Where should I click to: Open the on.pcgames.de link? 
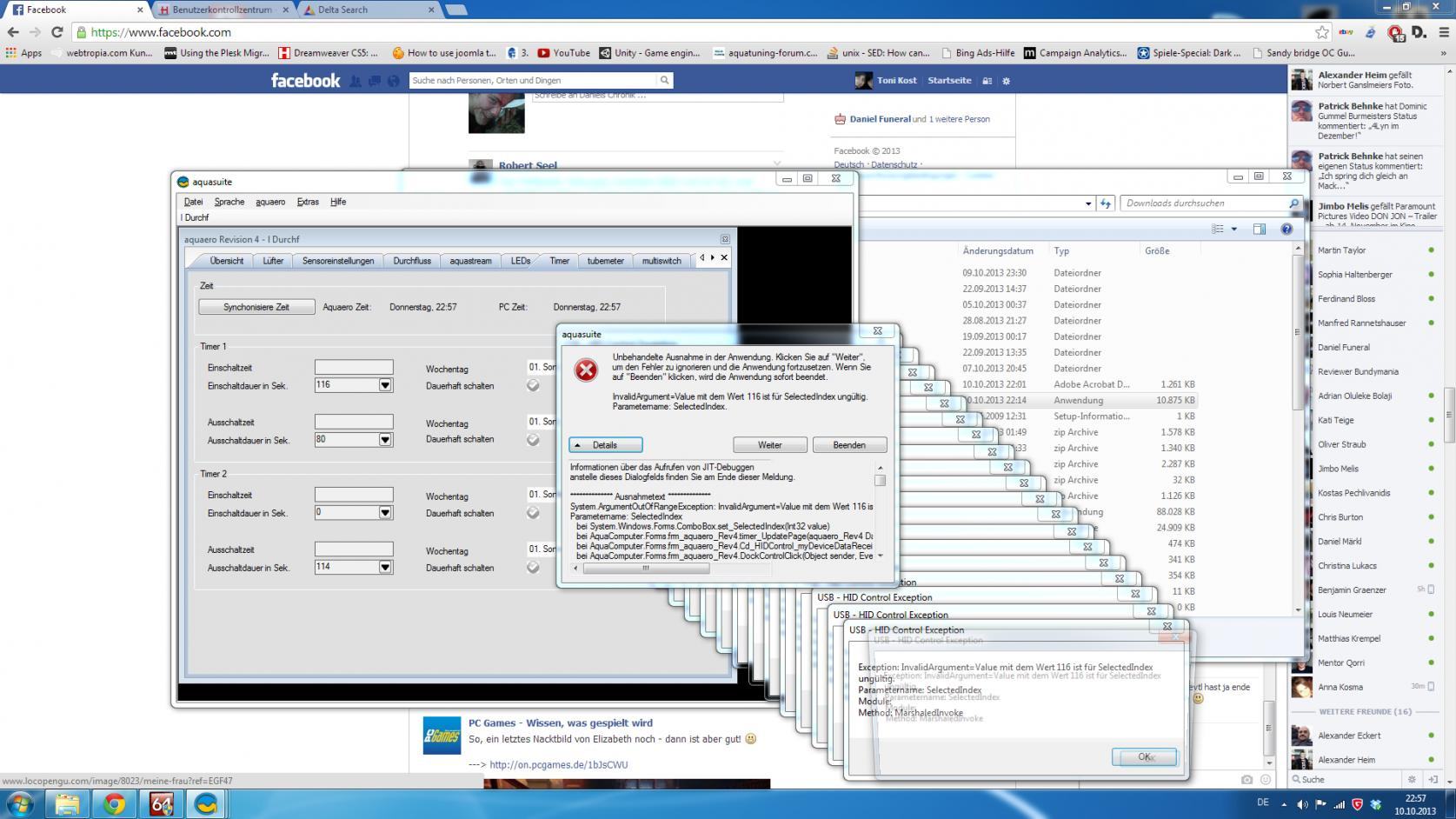click(558, 765)
